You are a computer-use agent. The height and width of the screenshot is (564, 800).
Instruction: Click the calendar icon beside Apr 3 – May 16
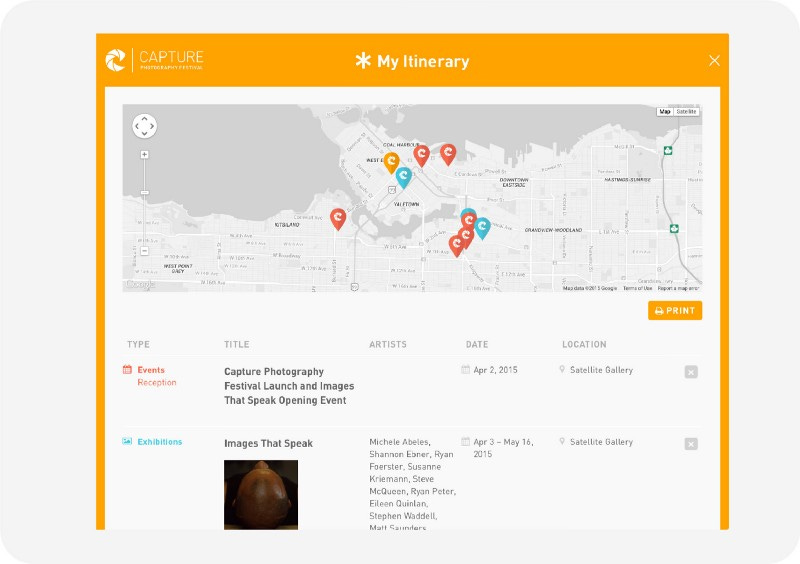tap(465, 442)
